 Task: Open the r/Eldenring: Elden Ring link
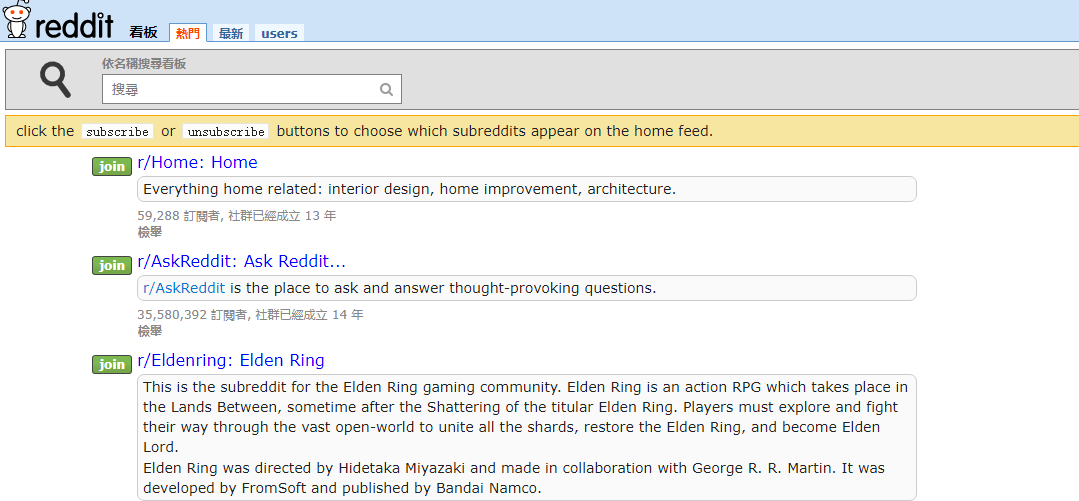(231, 361)
